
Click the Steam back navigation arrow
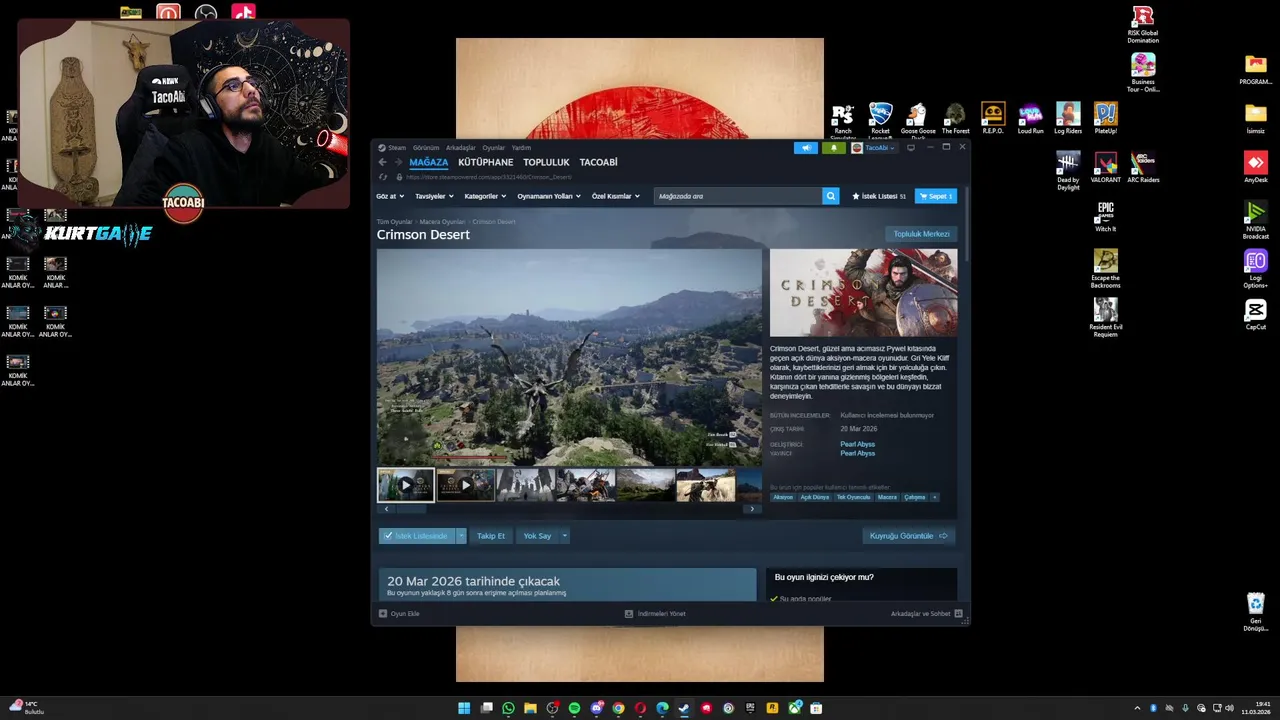point(382,162)
